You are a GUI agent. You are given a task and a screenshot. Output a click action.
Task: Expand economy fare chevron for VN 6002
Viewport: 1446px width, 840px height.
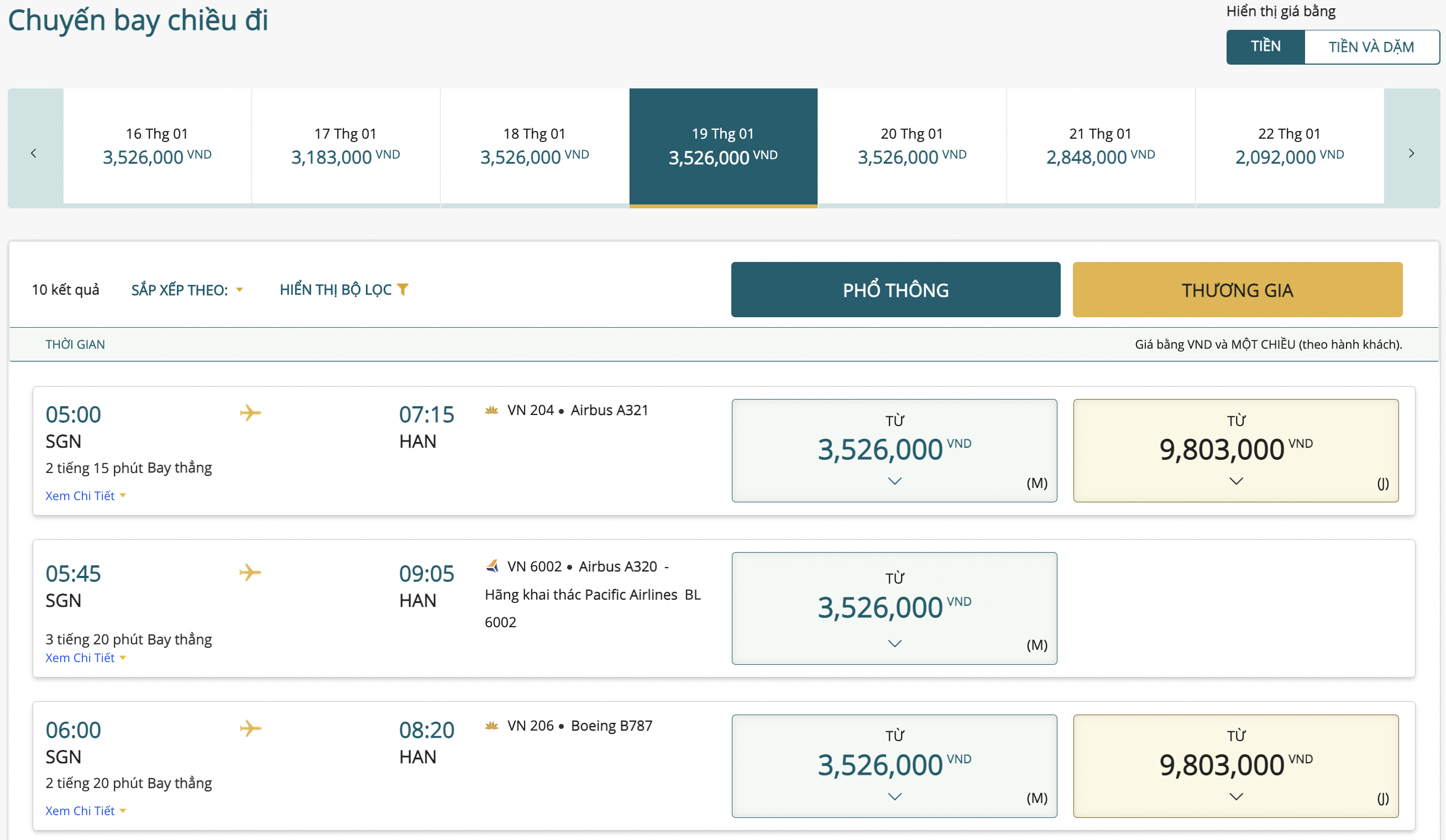point(894,643)
